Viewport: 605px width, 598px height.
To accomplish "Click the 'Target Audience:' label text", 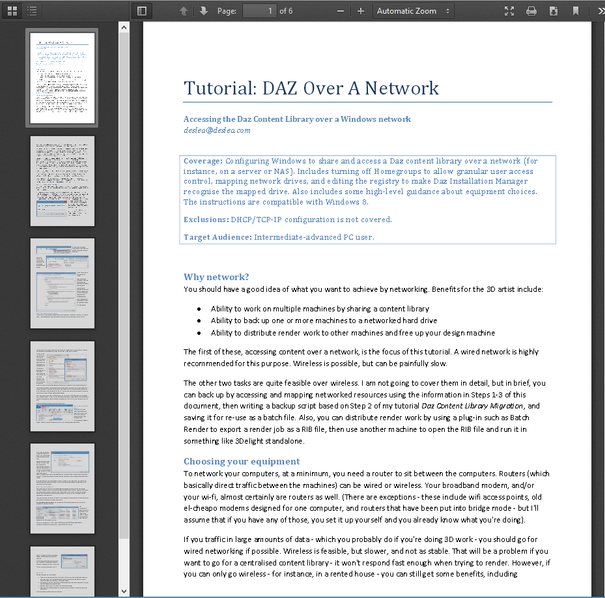I will click(x=218, y=237).
